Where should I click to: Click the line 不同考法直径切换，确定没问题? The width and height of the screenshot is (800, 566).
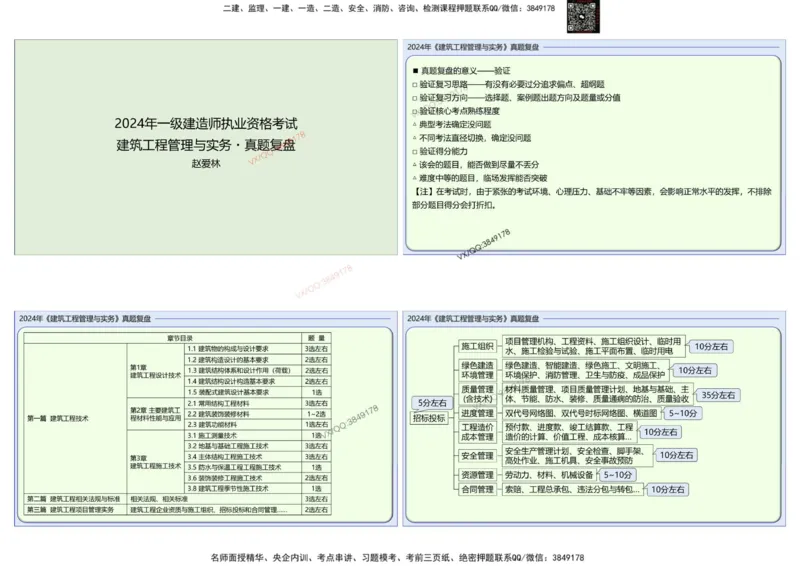pos(471,138)
